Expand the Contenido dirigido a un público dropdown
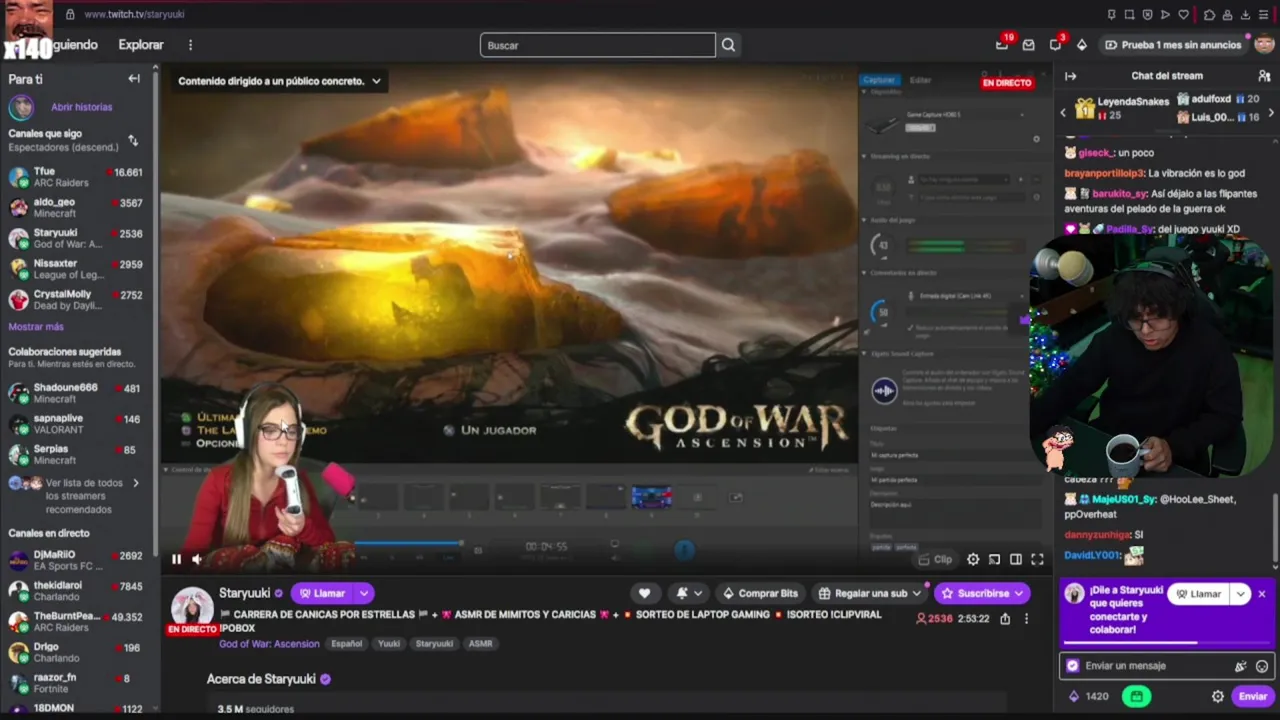 coord(279,81)
